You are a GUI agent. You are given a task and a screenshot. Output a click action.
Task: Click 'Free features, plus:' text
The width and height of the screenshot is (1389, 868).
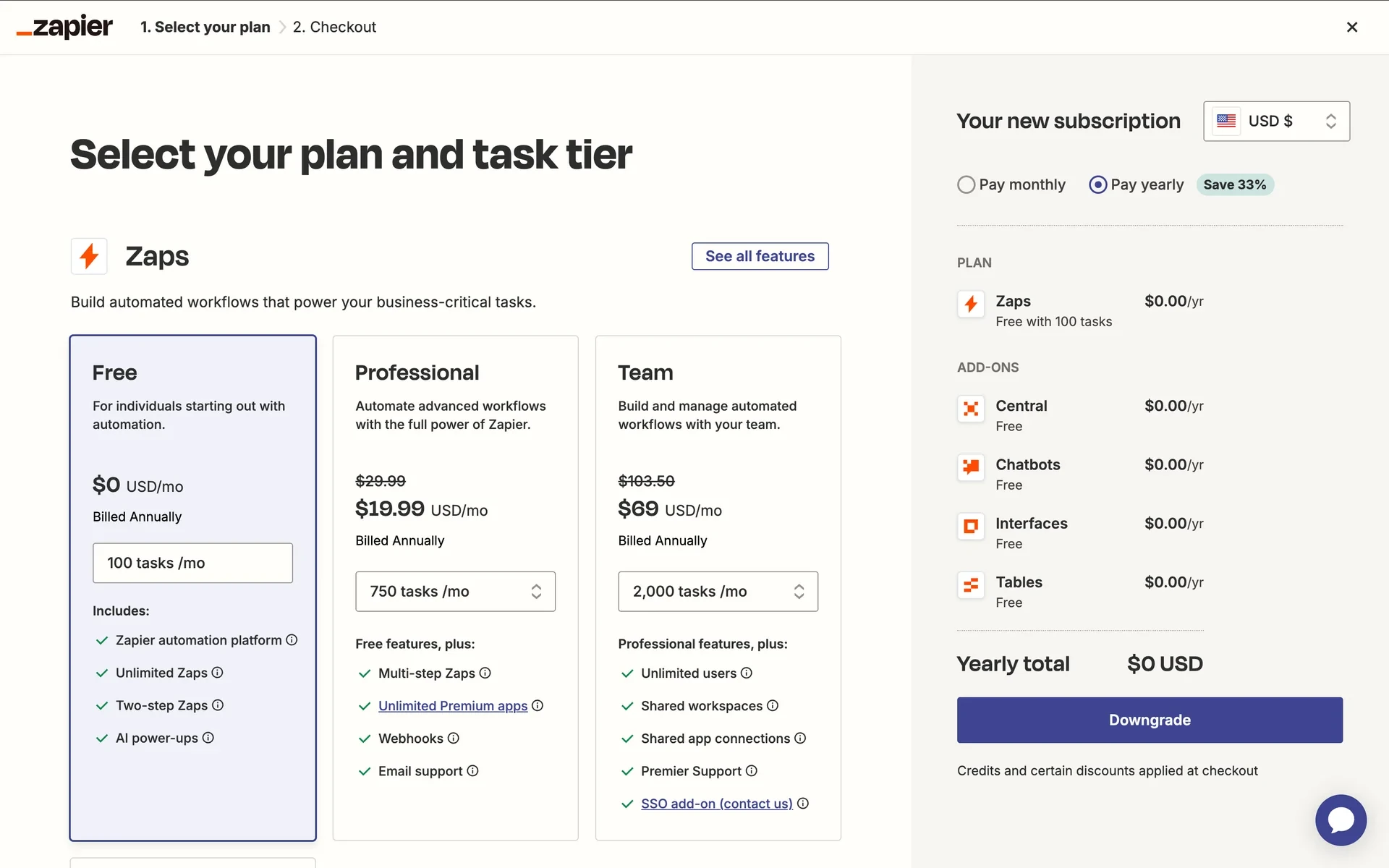415,644
